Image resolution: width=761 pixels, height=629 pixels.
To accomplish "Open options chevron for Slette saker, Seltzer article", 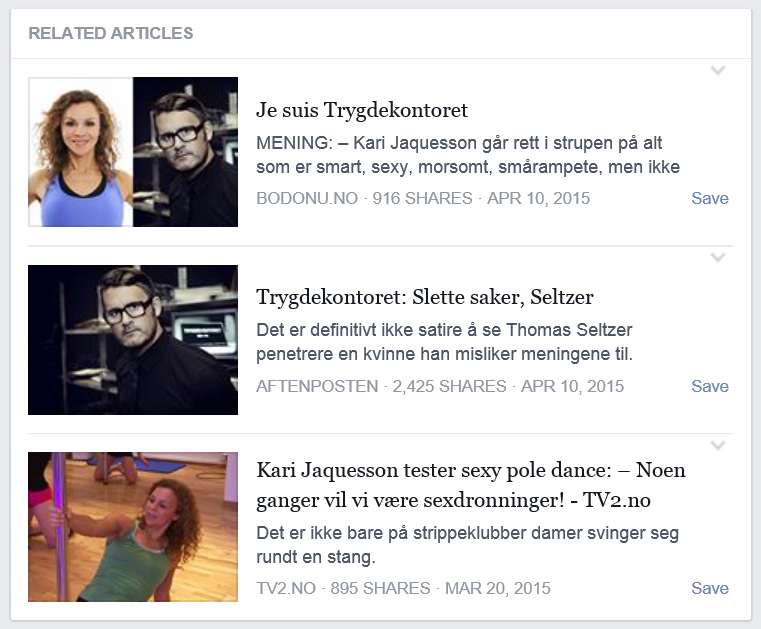I will [x=717, y=257].
